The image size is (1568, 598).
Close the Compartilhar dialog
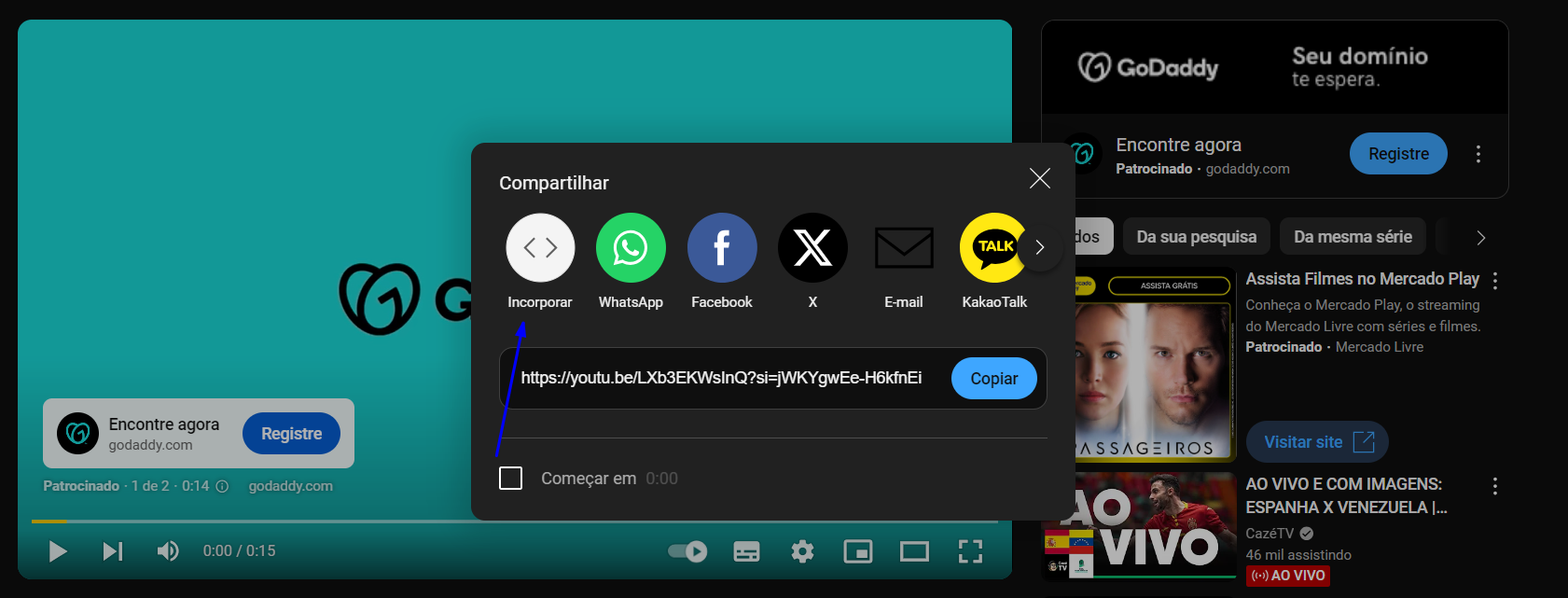tap(1040, 178)
